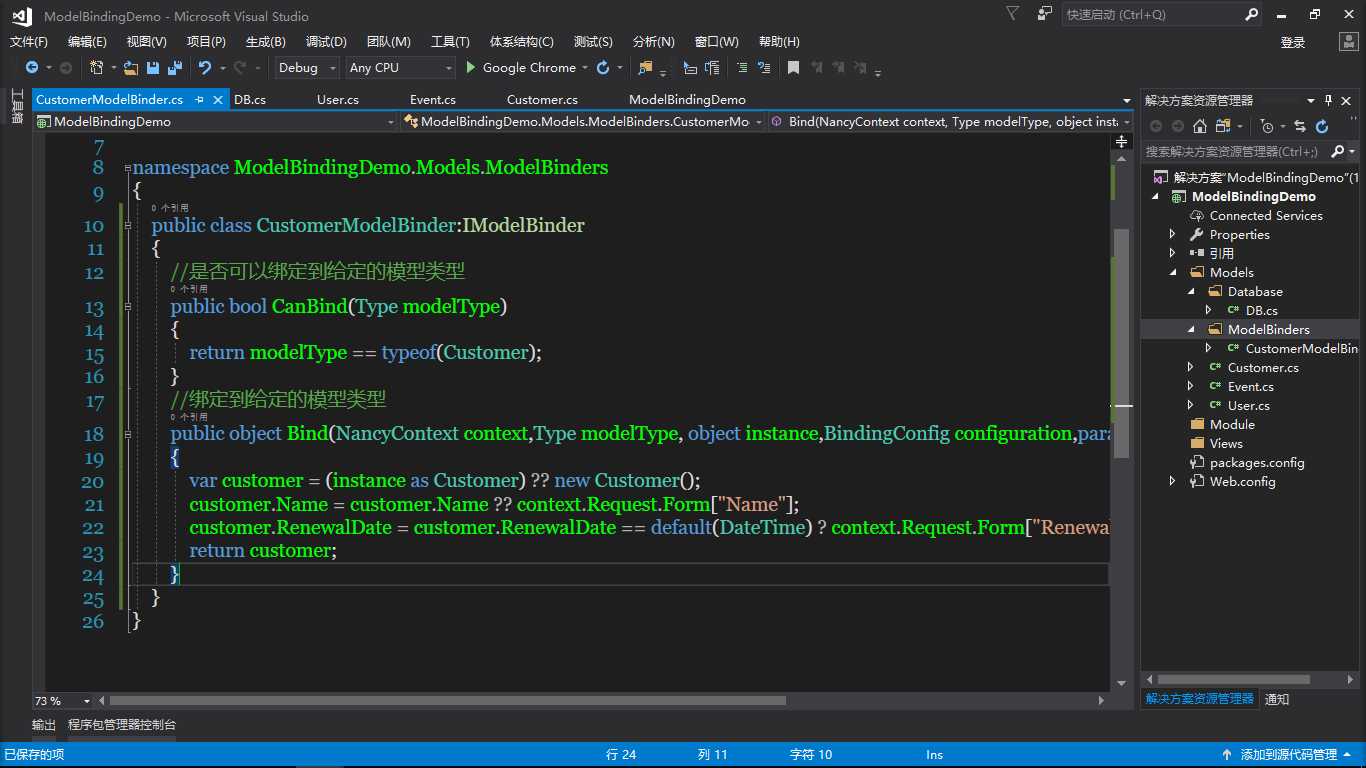1366x768 pixels.
Task: Open the Bind member navigation dropdown
Action: [950, 122]
